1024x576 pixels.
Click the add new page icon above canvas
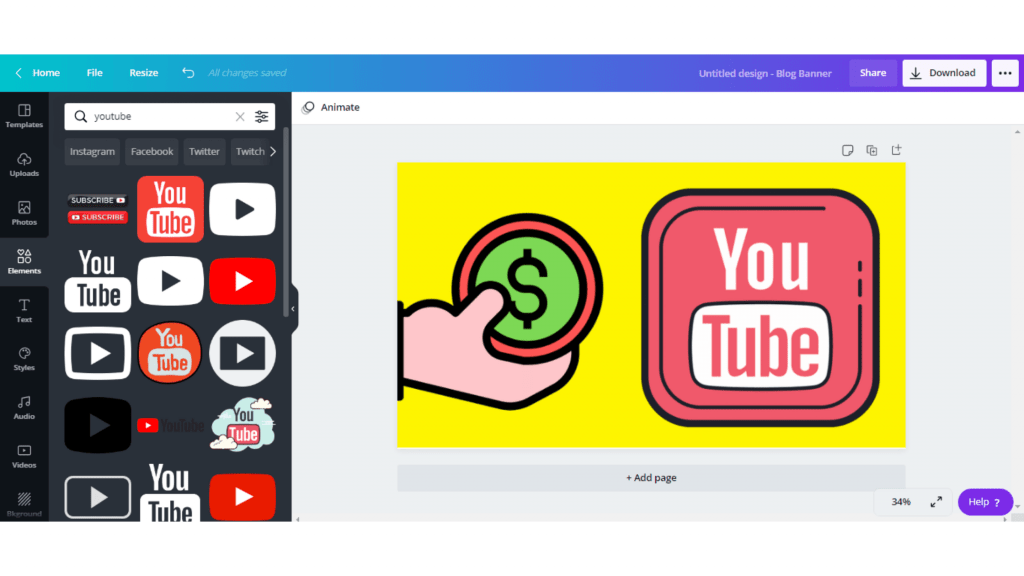tap(896, 150)
